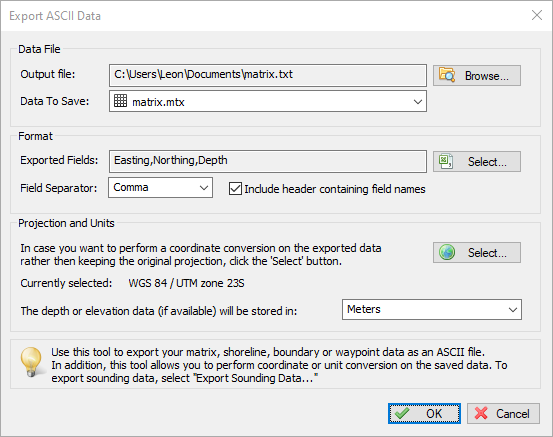
Task: Click the Exported Fields Select... button
Action: tap(477, 162)
